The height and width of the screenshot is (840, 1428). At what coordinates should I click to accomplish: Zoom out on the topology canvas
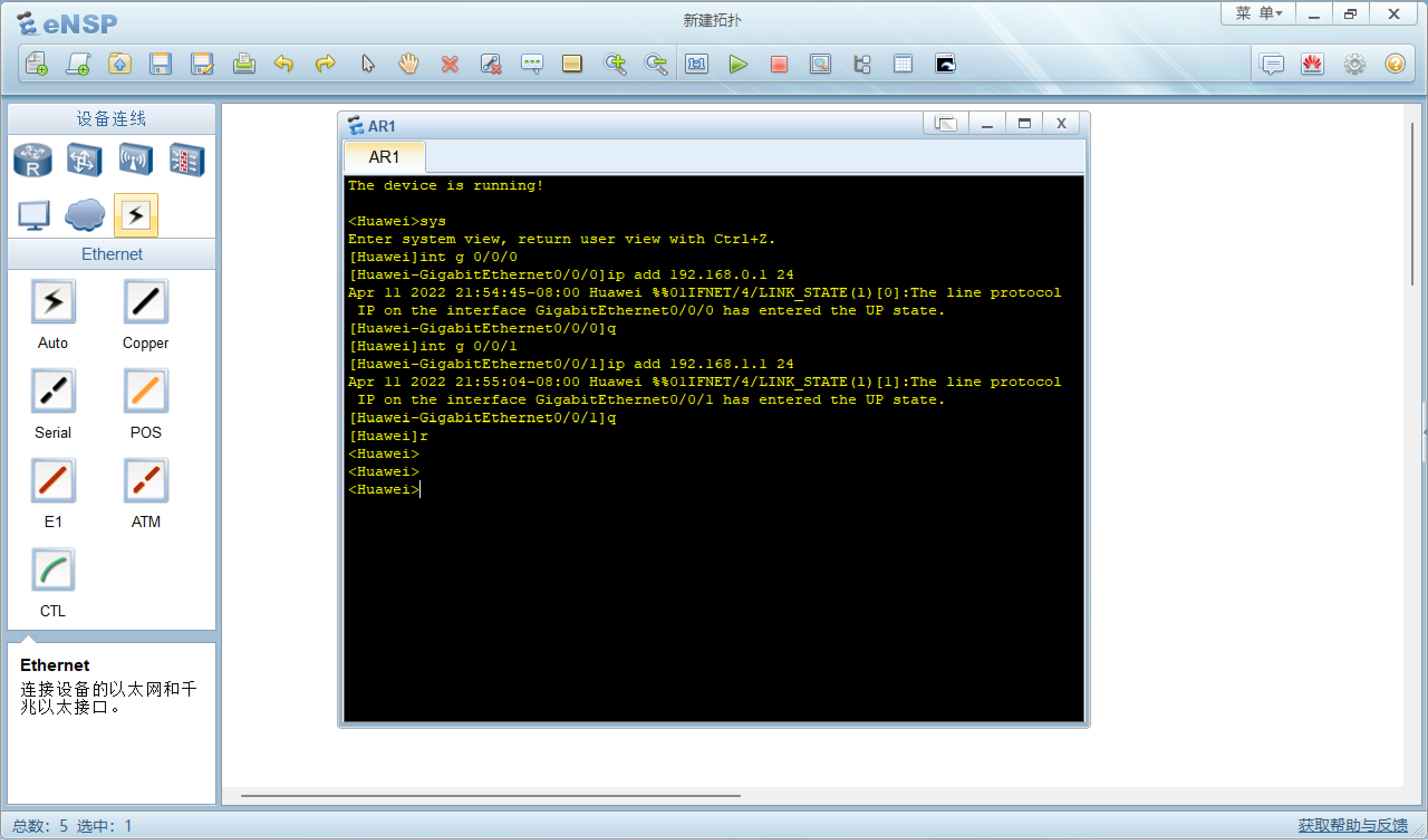(x=655, y=64)
